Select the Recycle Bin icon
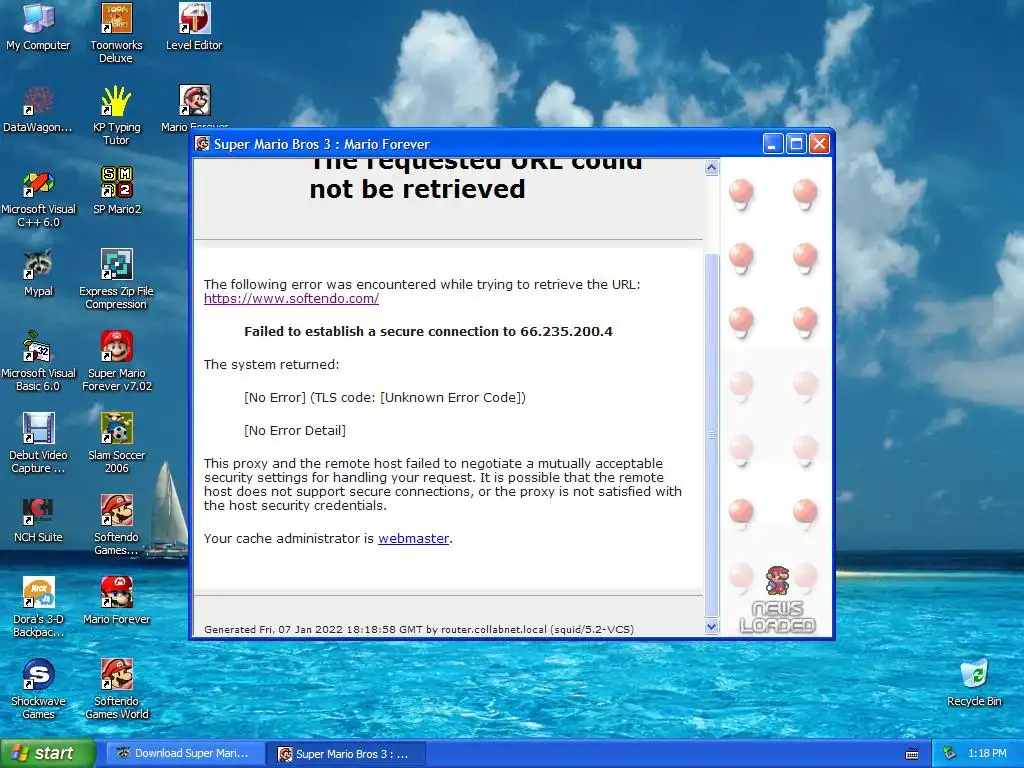Viewport: 1024px width, 768px height. coord(974,675)
